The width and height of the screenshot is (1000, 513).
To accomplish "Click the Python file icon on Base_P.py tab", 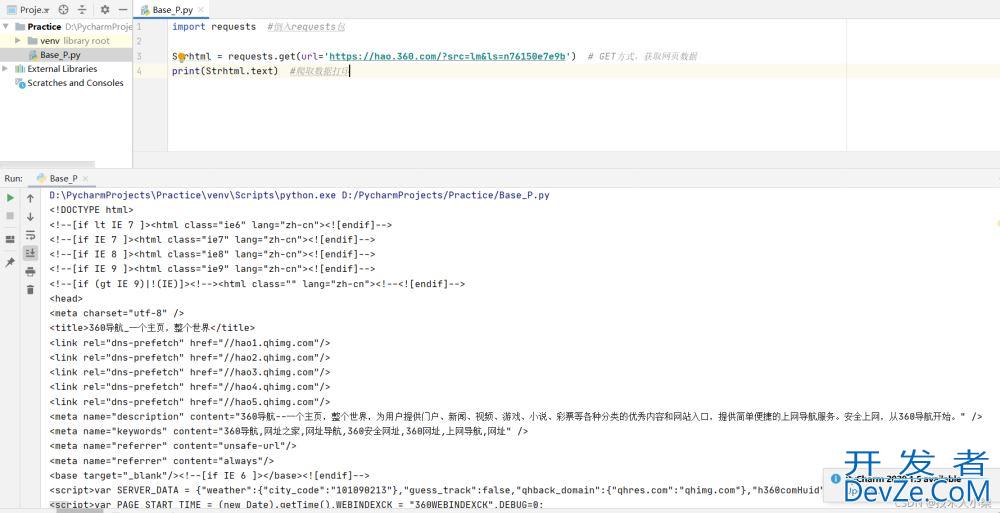I will 145,10.
